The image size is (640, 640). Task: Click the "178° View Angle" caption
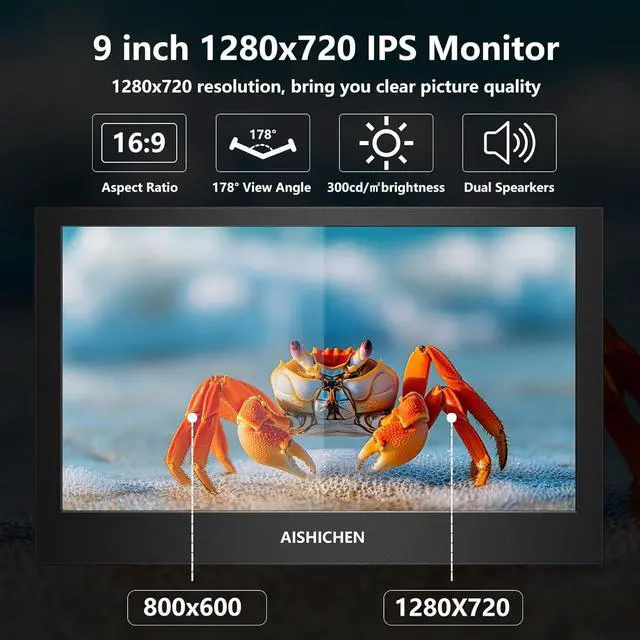tap(262, 187)
